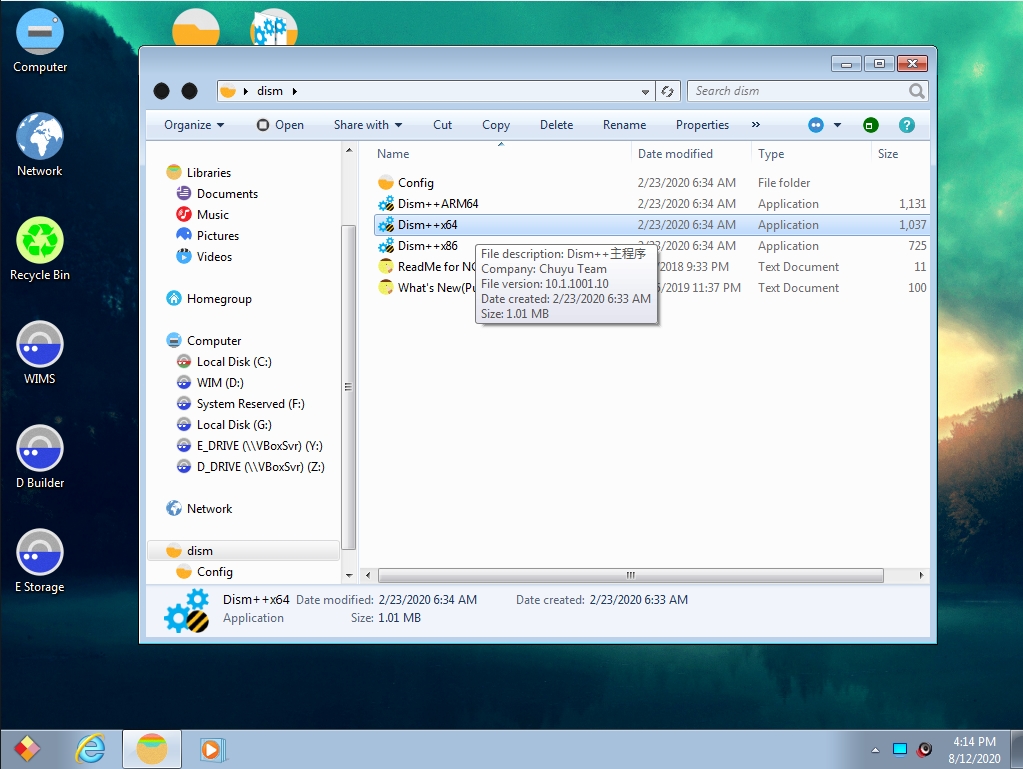Click the change view icon

click(816, 125)
